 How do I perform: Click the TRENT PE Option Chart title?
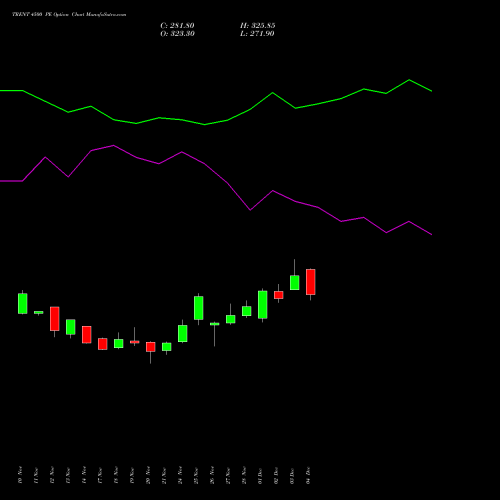(69, 14)
